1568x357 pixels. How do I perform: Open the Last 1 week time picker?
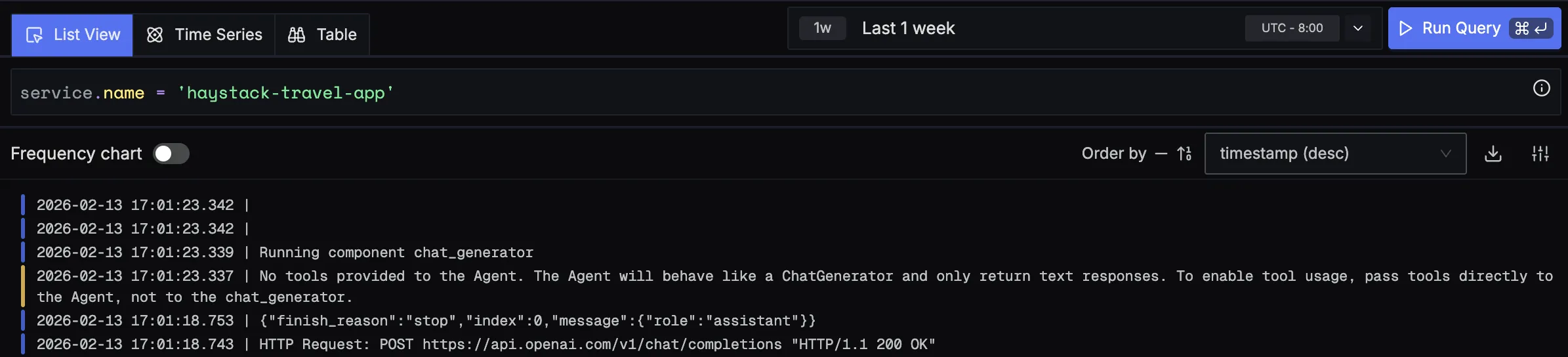coord(908,28)
